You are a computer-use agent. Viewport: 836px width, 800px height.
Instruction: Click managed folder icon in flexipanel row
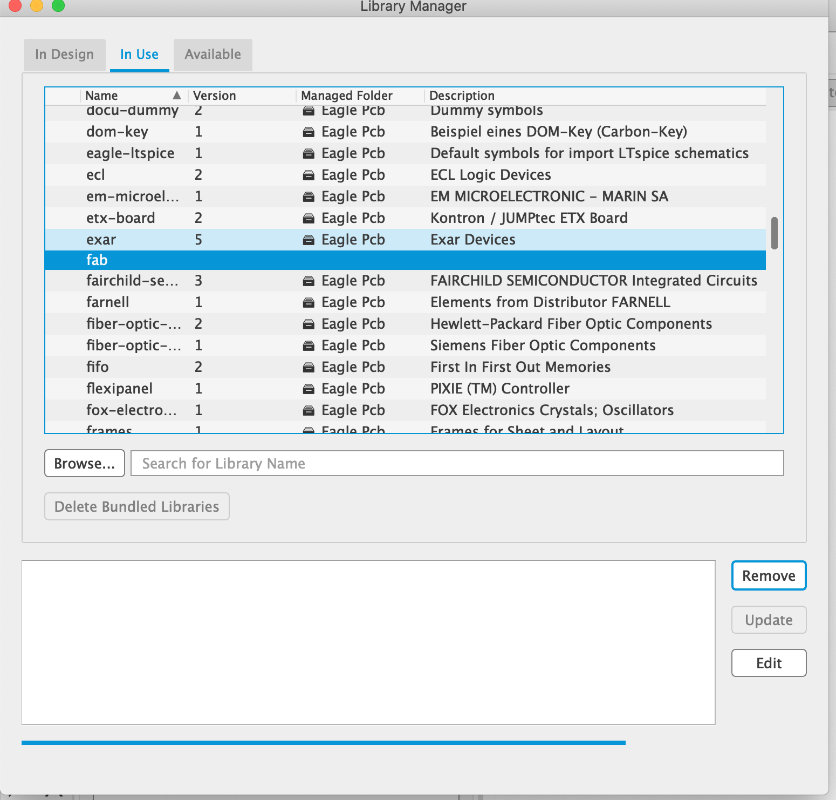(x=308, y=389)
